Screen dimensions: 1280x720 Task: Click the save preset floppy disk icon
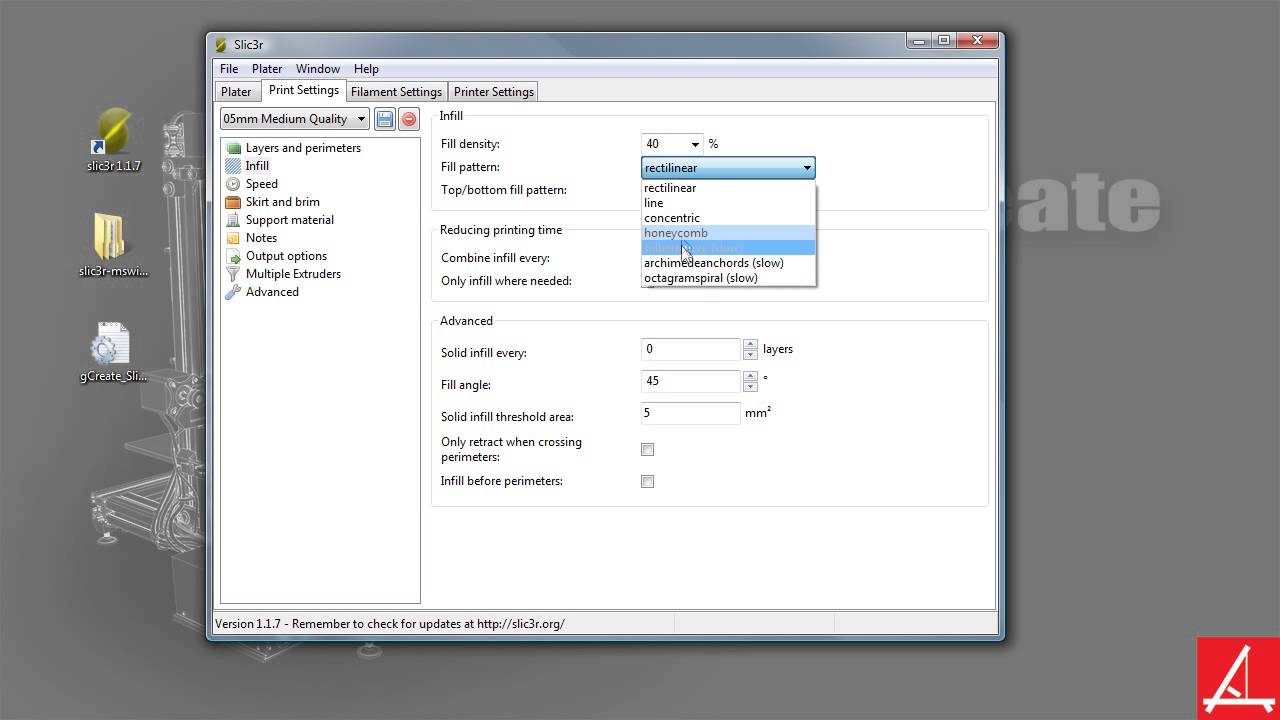[385, 119]
